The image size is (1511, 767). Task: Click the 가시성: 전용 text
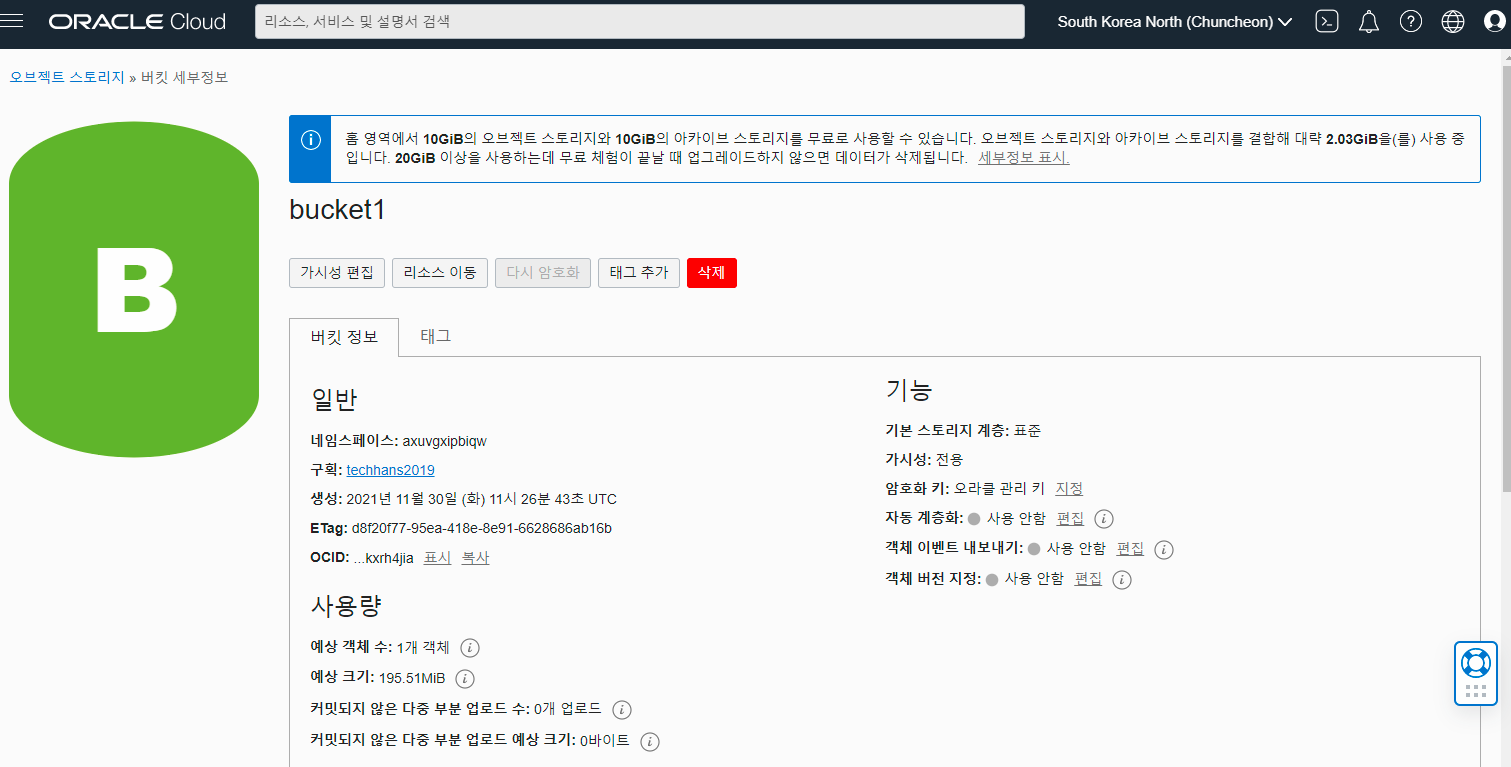[x=924, y=460]
